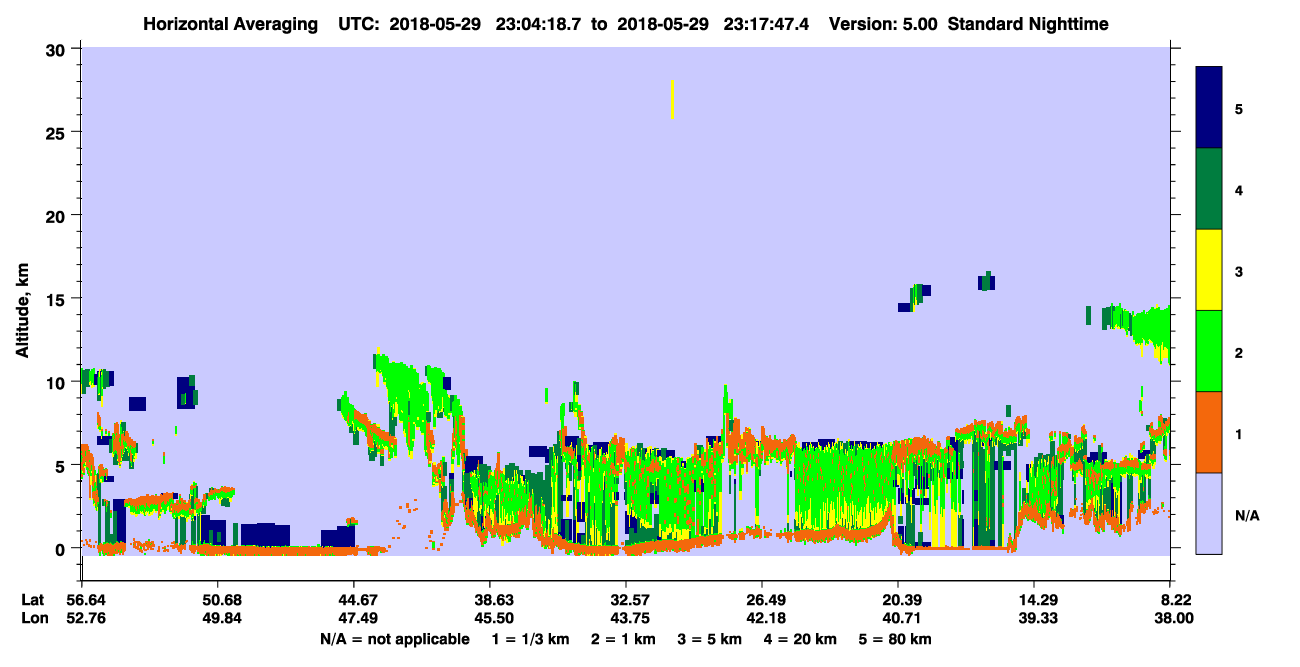This screenshot has height=667, width=1300.
Task: Click the lavender N/A color band
Action: 1209,512
